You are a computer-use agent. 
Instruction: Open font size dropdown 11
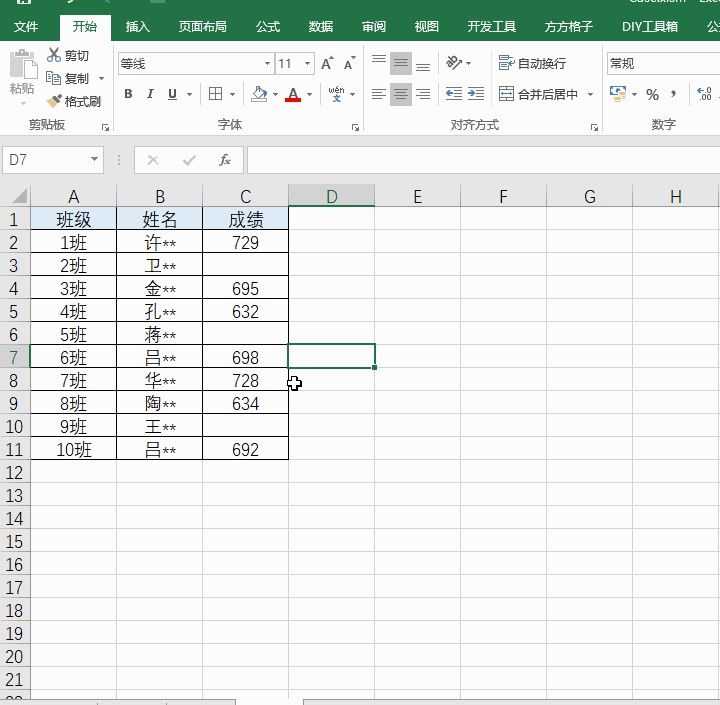point(307,63)
